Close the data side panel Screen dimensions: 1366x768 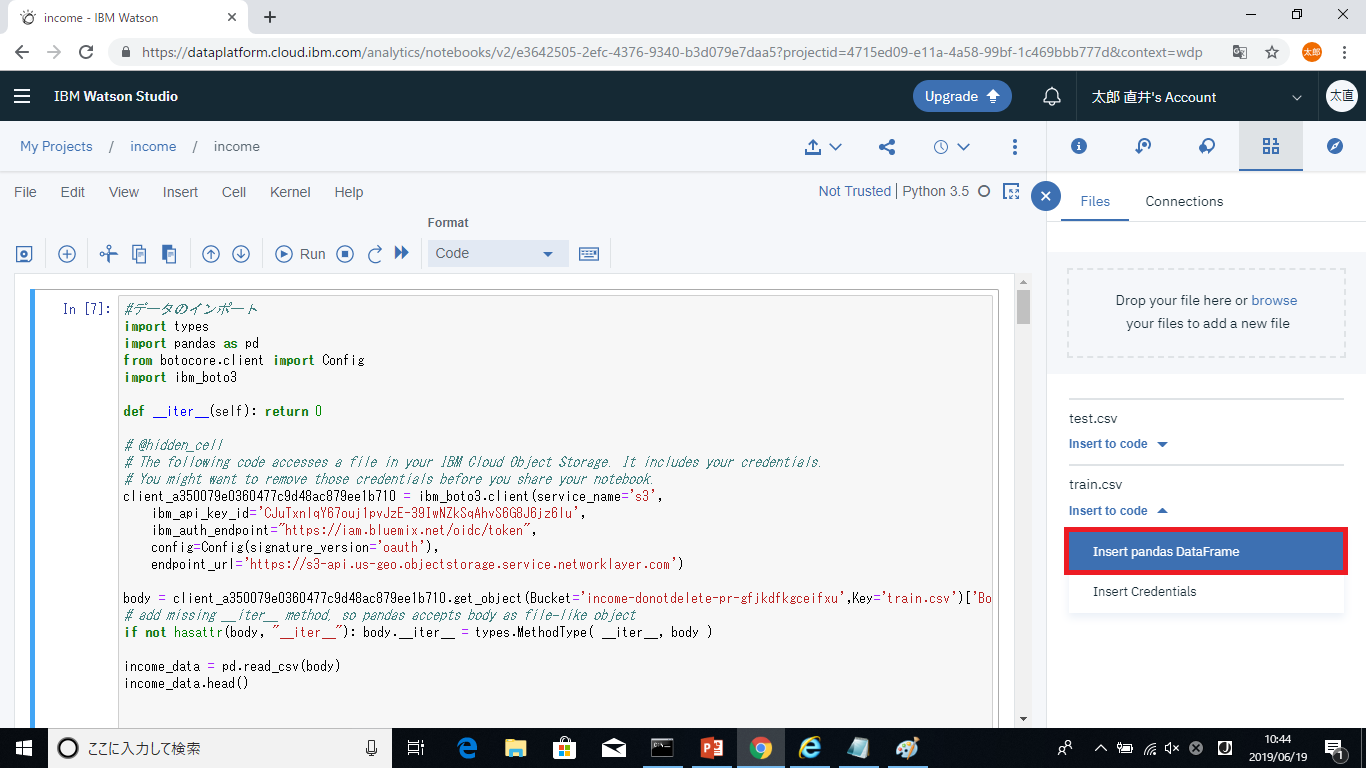pos(1045,196)
